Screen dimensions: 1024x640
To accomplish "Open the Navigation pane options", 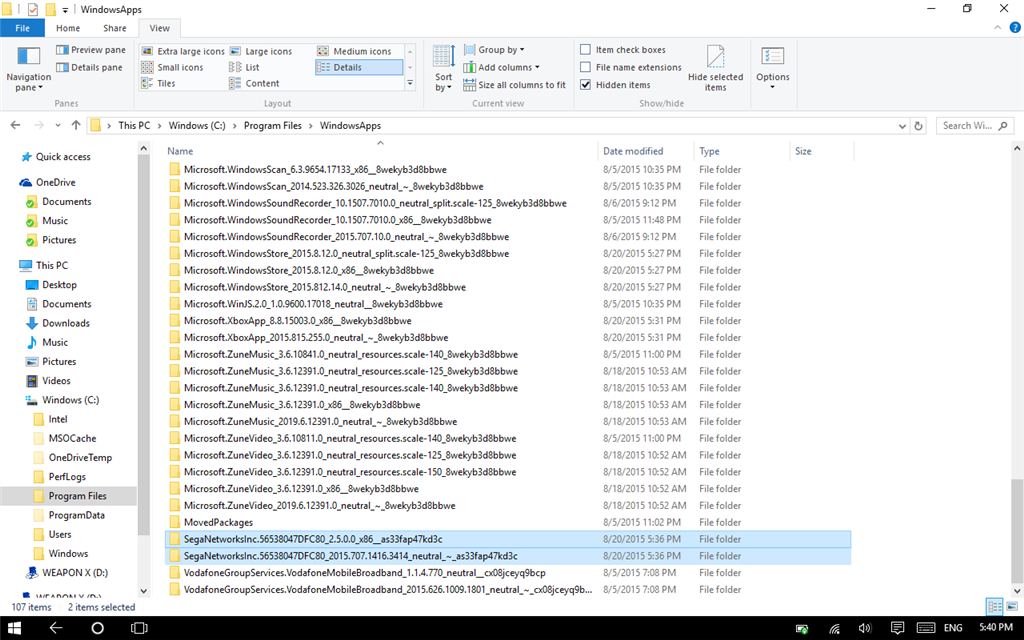I will pyautogui.click(x=28, y=69).
